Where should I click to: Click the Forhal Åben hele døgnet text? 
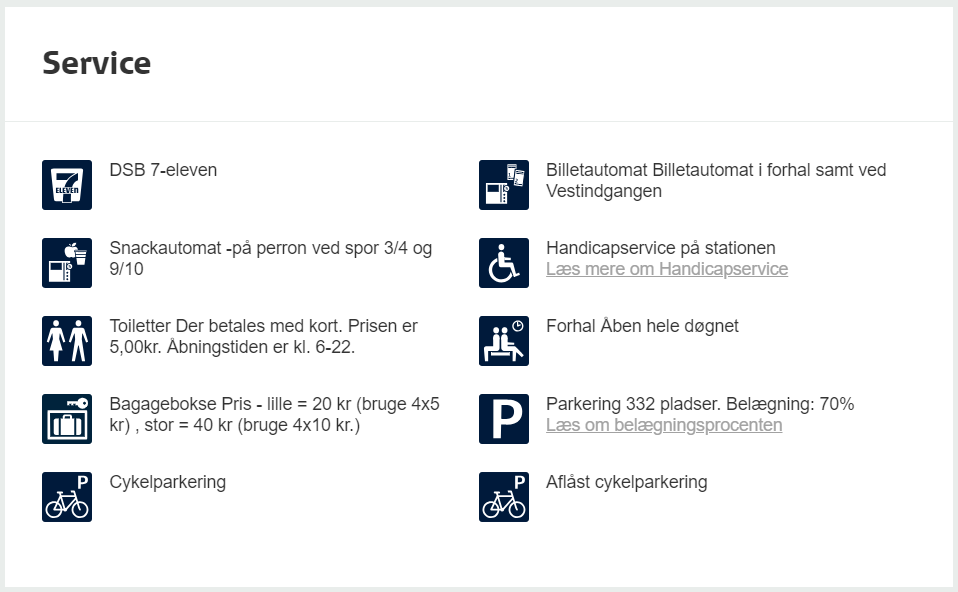click(x=642, y=326)
